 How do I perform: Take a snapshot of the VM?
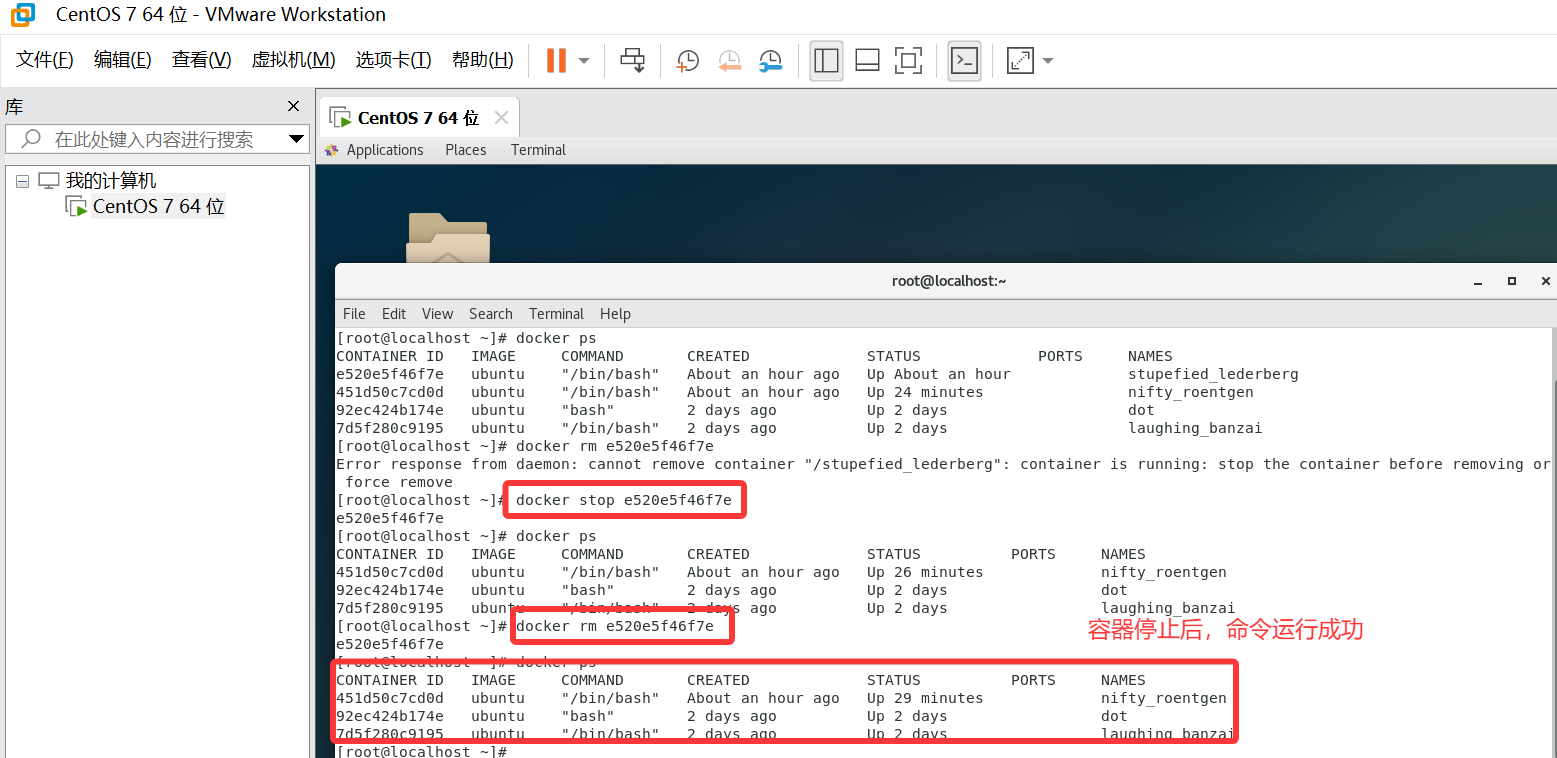pos(688,61)
